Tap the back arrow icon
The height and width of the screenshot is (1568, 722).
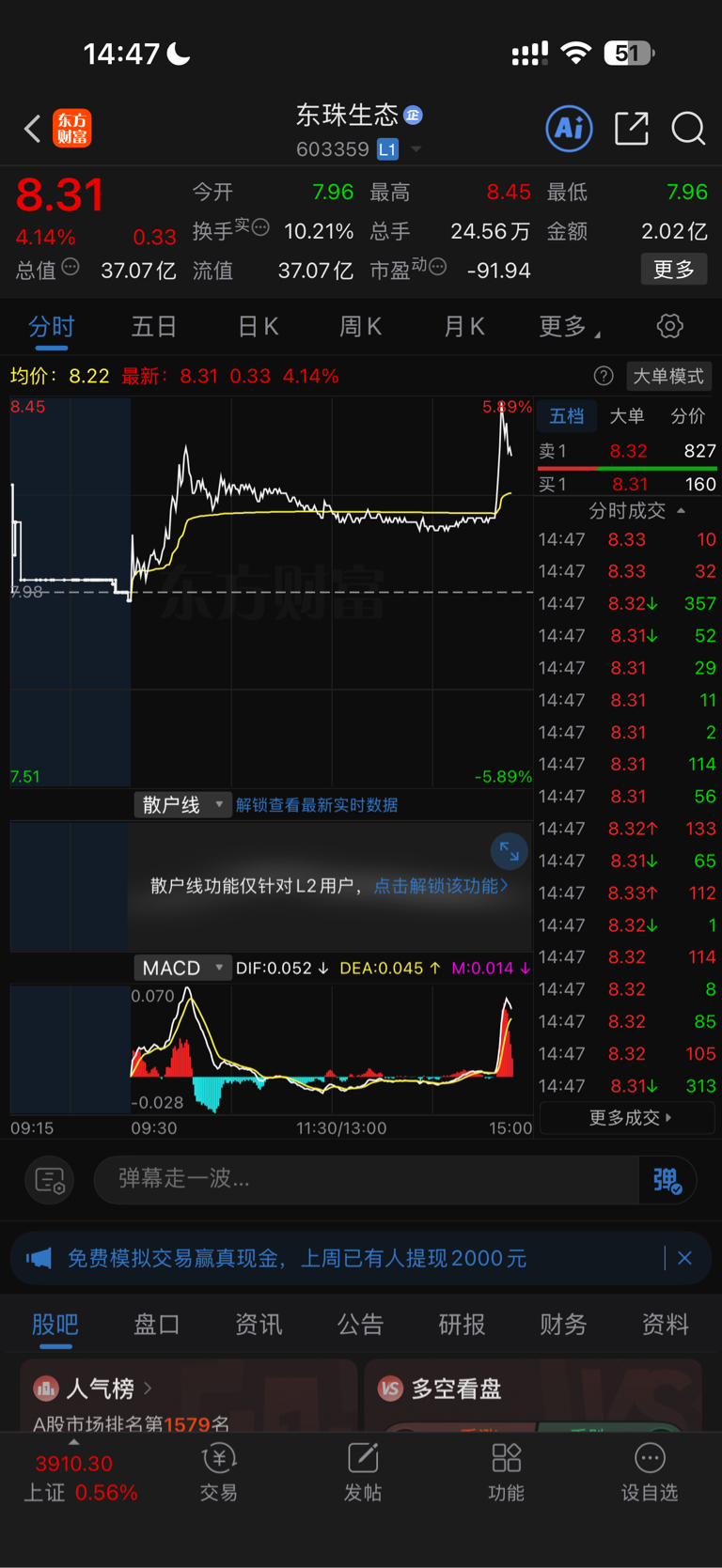click(33, 129)
